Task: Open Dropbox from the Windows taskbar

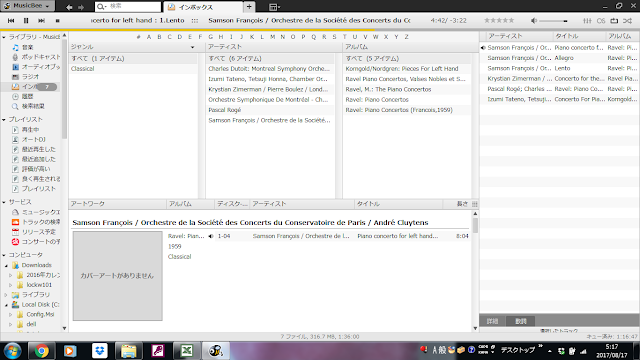Action: click(99, 351)
